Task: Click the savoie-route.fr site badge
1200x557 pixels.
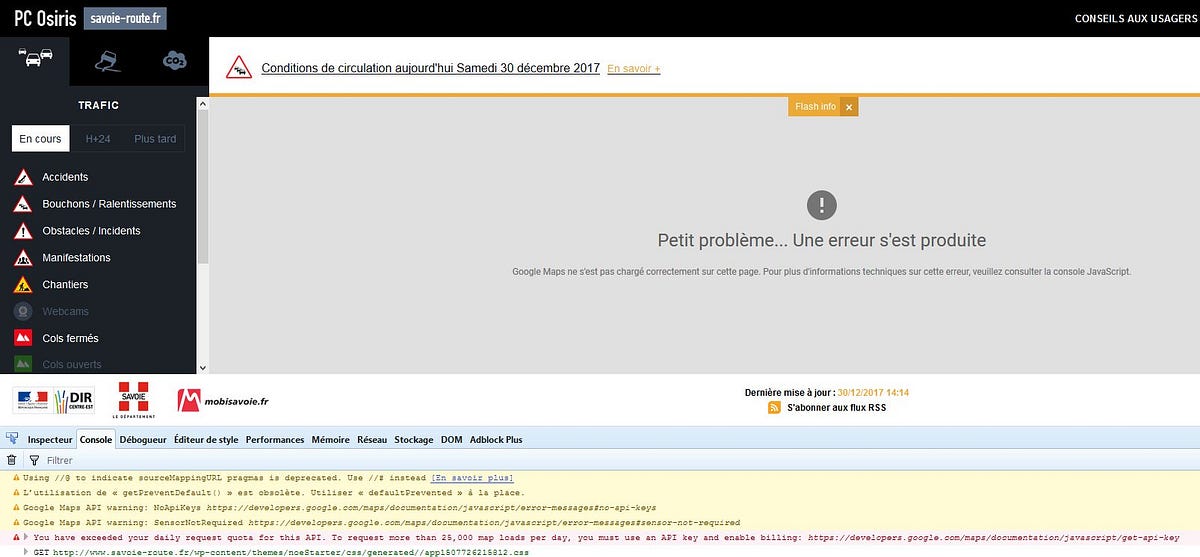Action: pos(124,18)
